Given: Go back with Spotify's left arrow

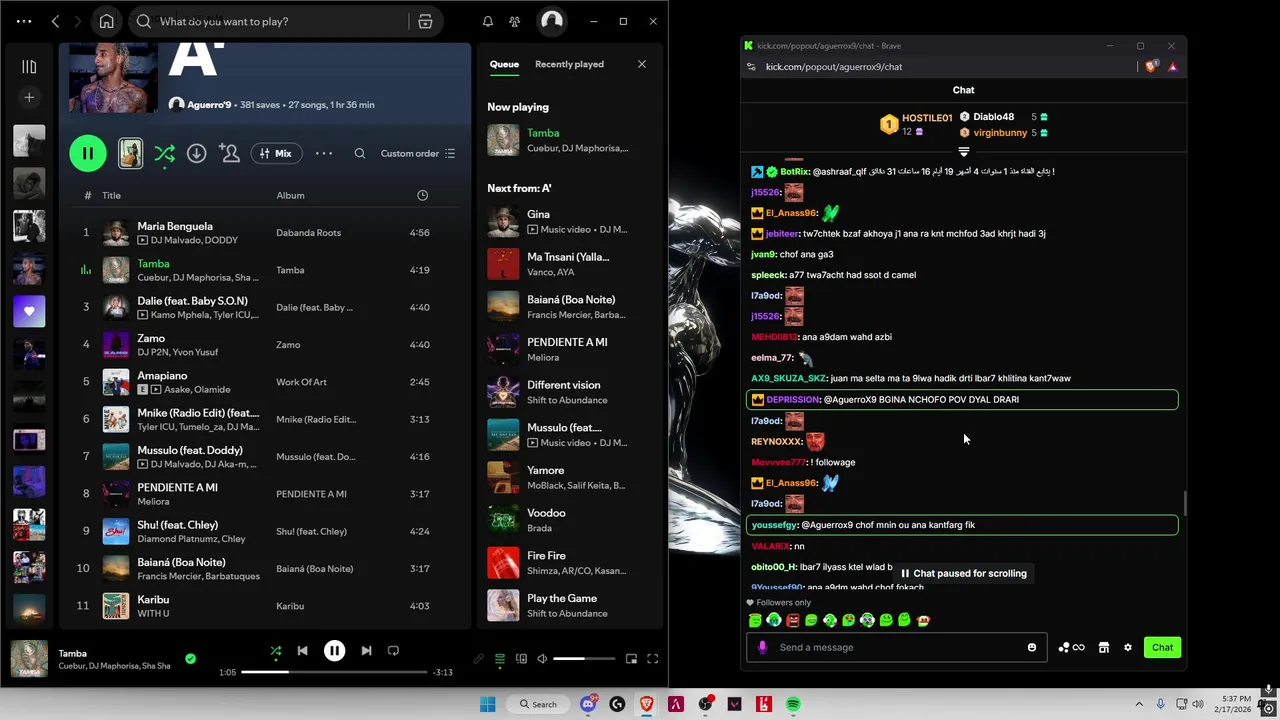Looking at the screenshot, I should 56,21.
